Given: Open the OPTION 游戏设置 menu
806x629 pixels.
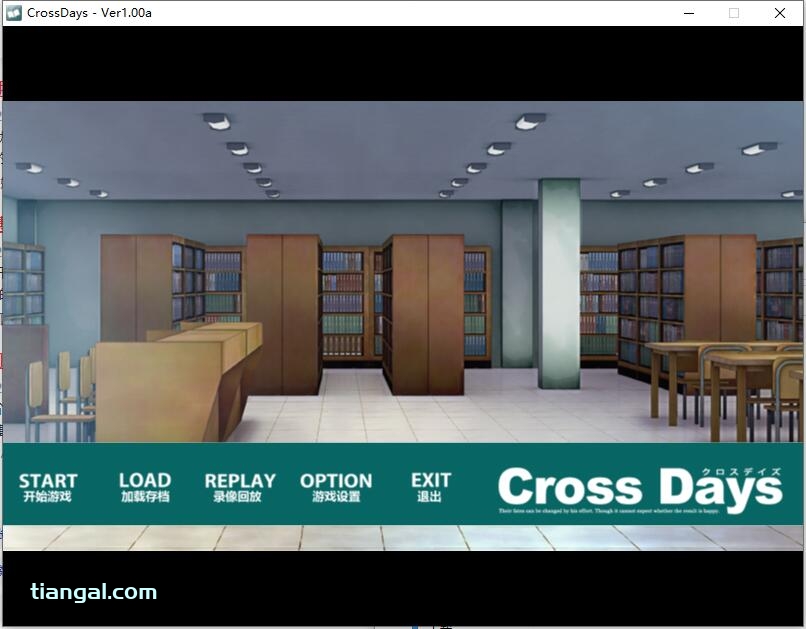Looking at the screenshot, I should coord(336,487).
